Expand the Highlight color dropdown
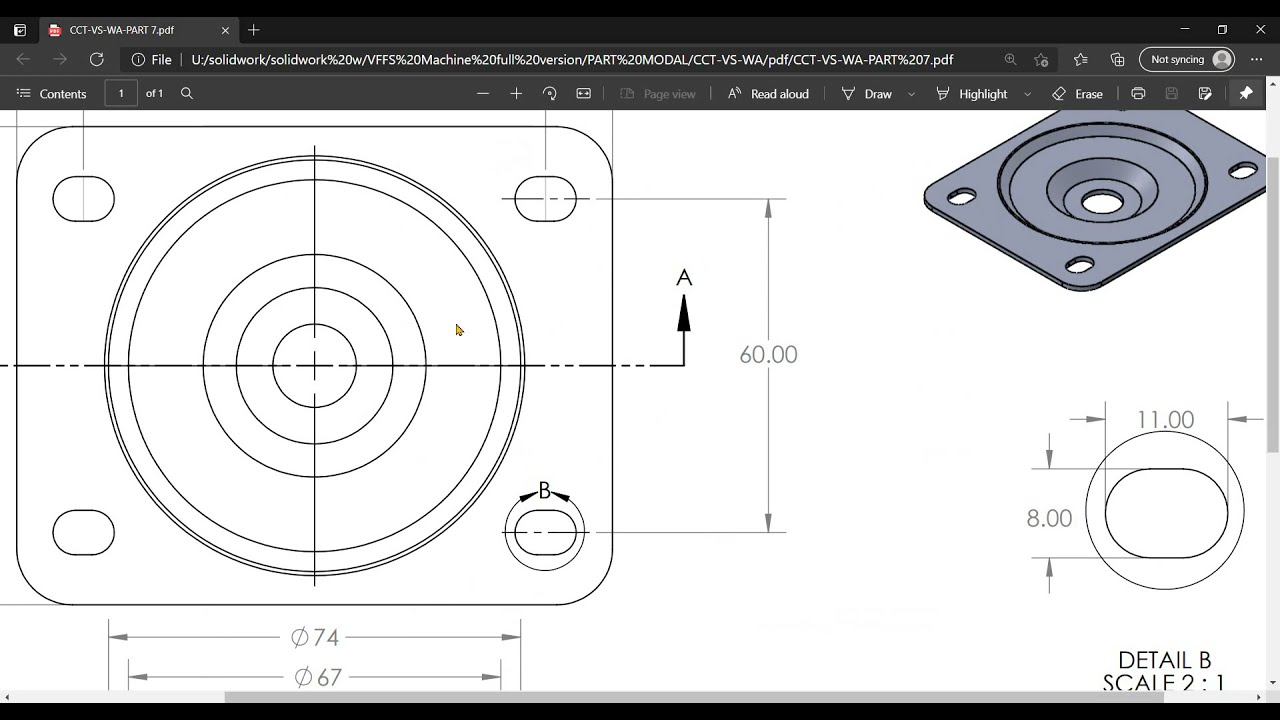 pos(1027,94)
